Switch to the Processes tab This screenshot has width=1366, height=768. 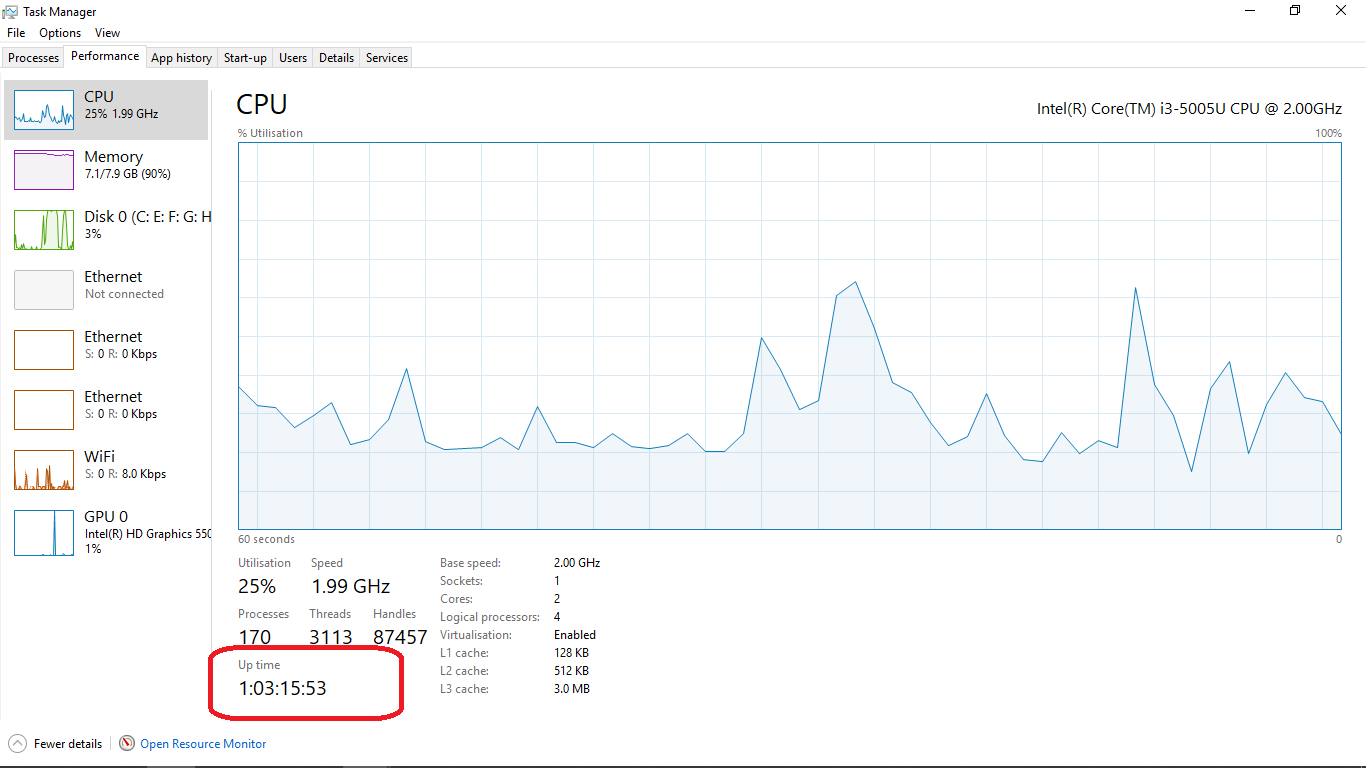33,57
